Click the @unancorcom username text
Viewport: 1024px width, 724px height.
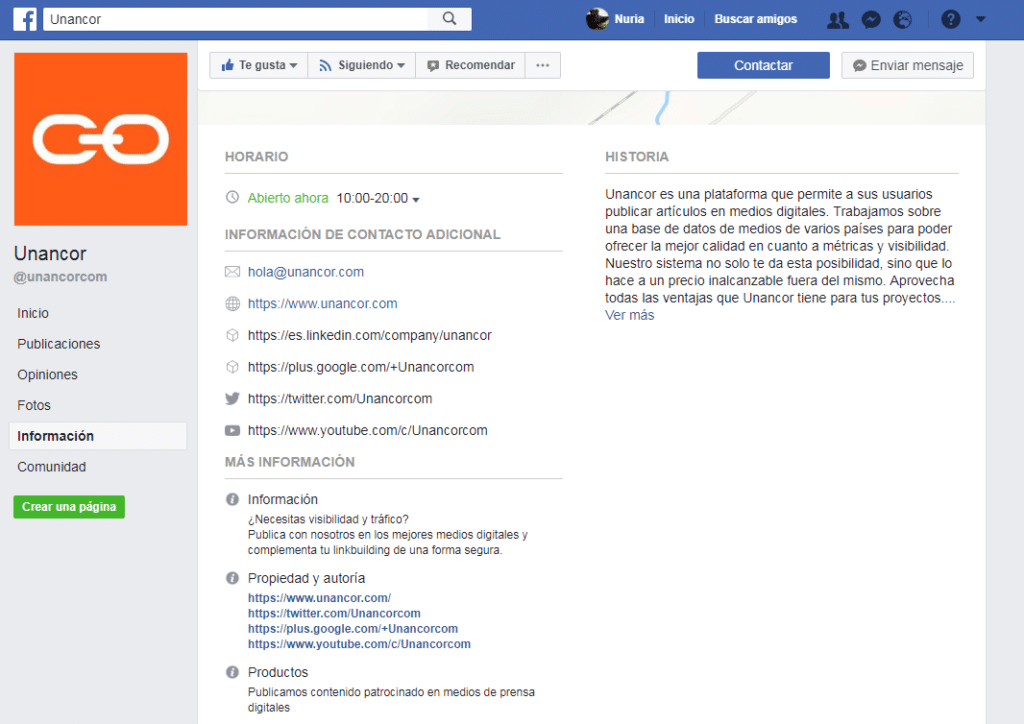pos(60,277)
